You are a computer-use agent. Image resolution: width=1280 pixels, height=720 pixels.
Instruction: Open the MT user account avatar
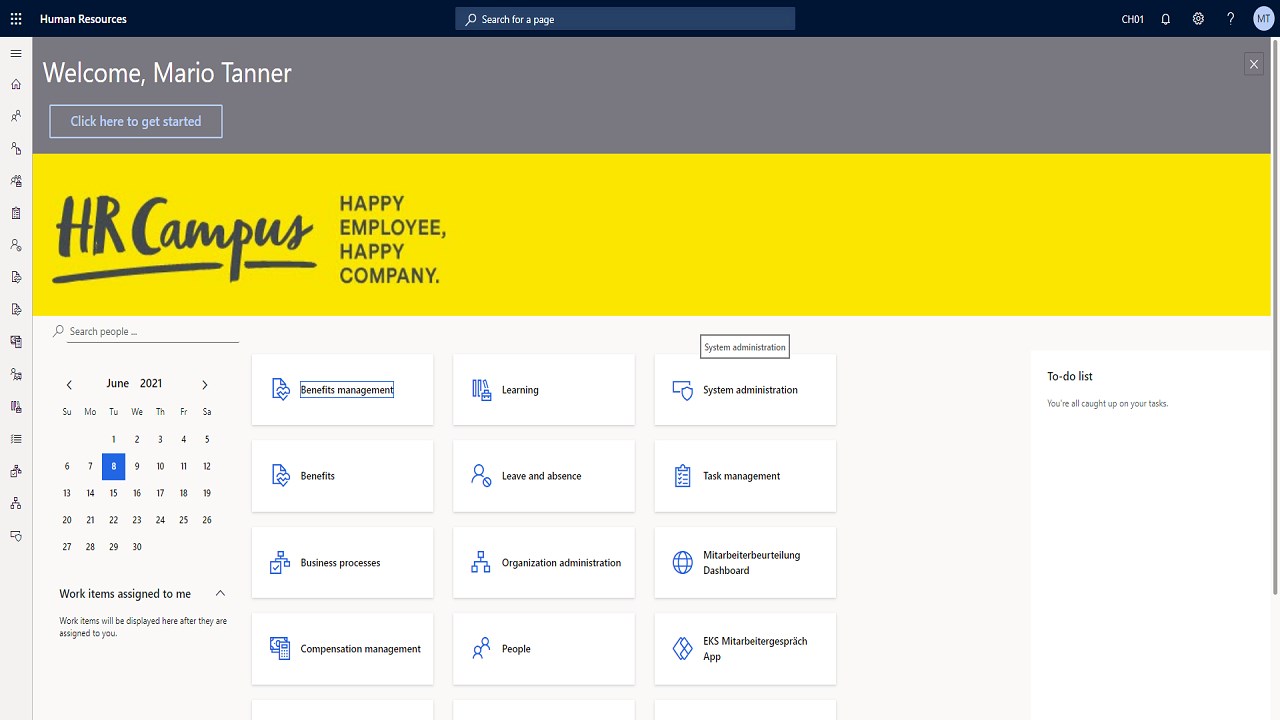1263,19
